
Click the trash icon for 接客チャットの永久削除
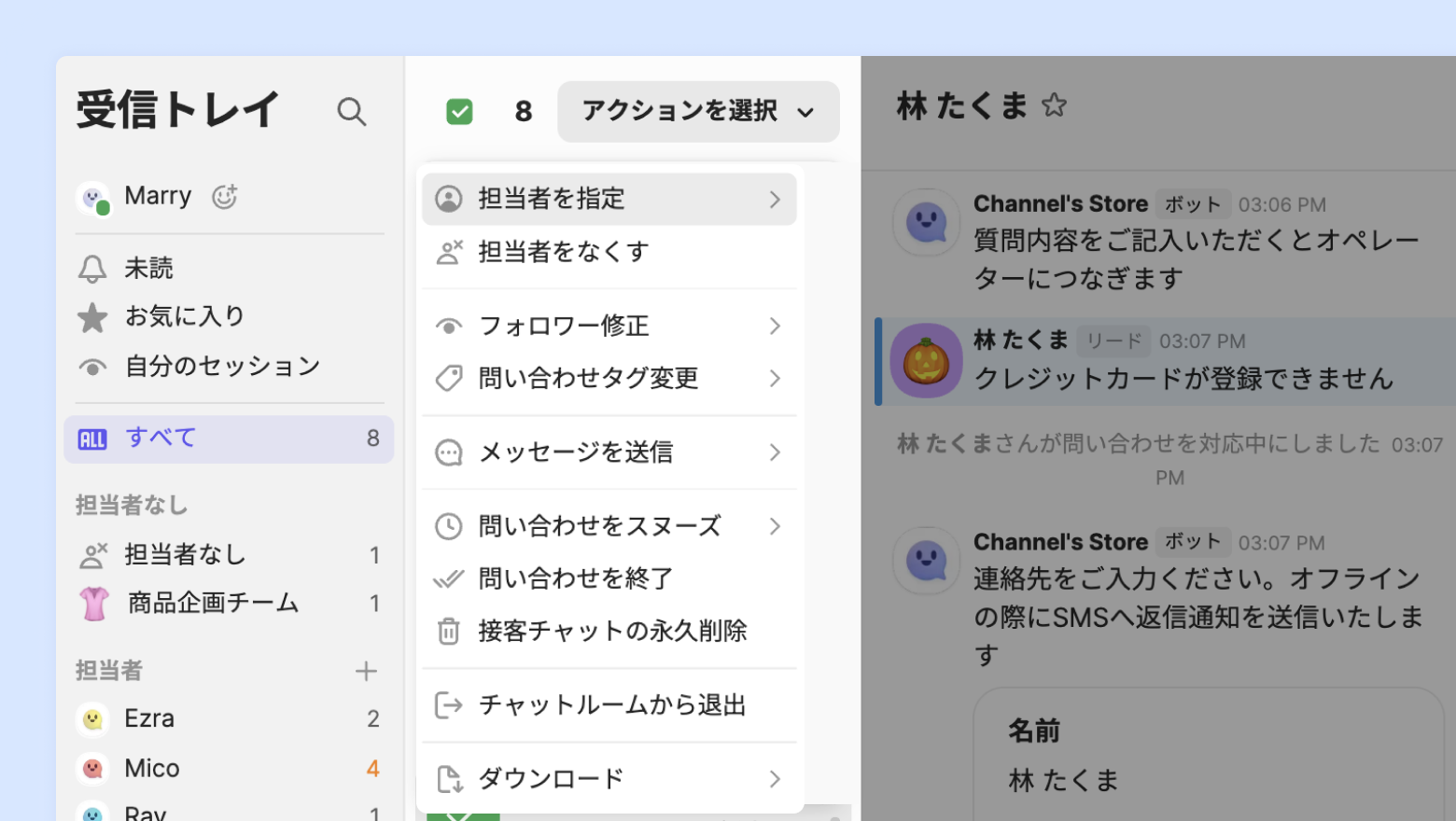point(449,632)
